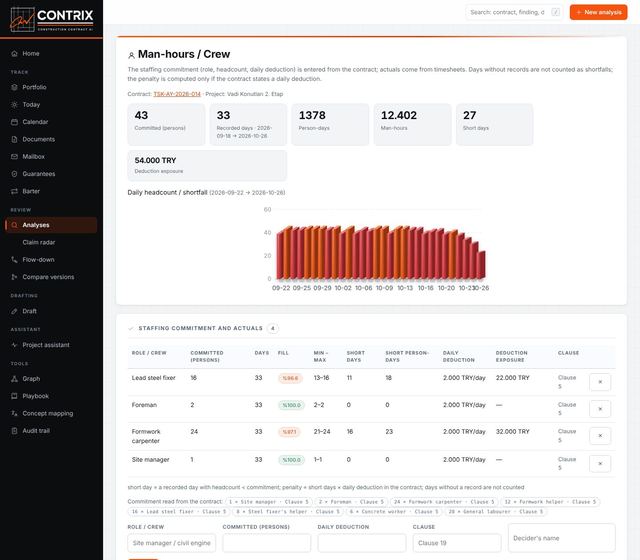The height and width of the screenshot is (560, 640).
Task: Click the 12.402 Man-hours card
Action: (412, 124)
